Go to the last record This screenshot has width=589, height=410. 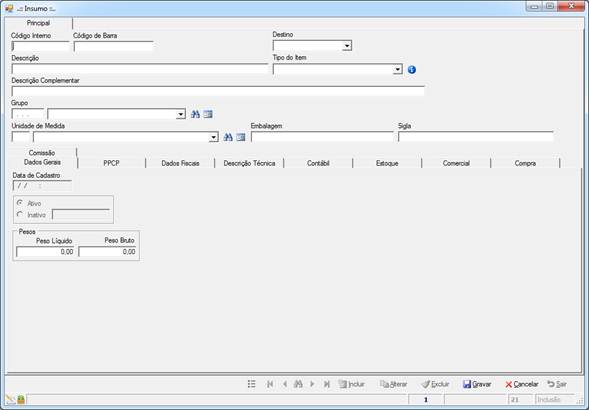(327, 384)
